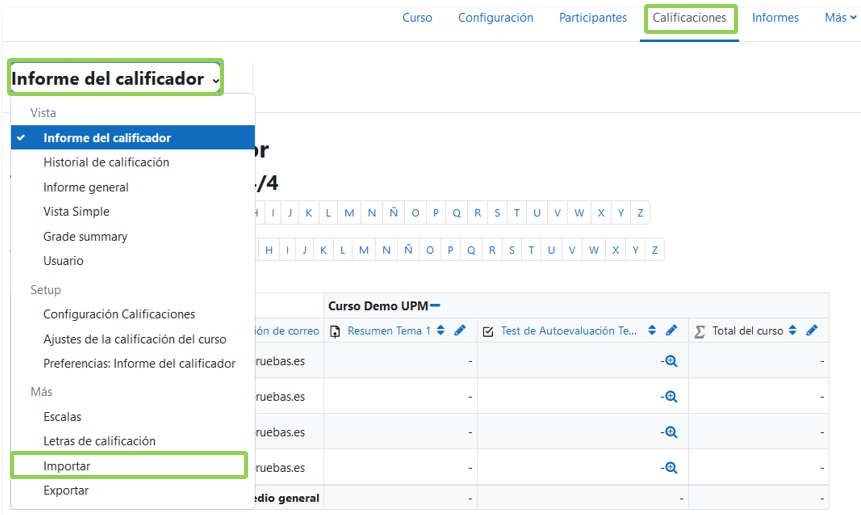Screen dimensions: 861x515
Task: Click the edit pencil for Test de Autoevaluación
Action: [672, 331]
